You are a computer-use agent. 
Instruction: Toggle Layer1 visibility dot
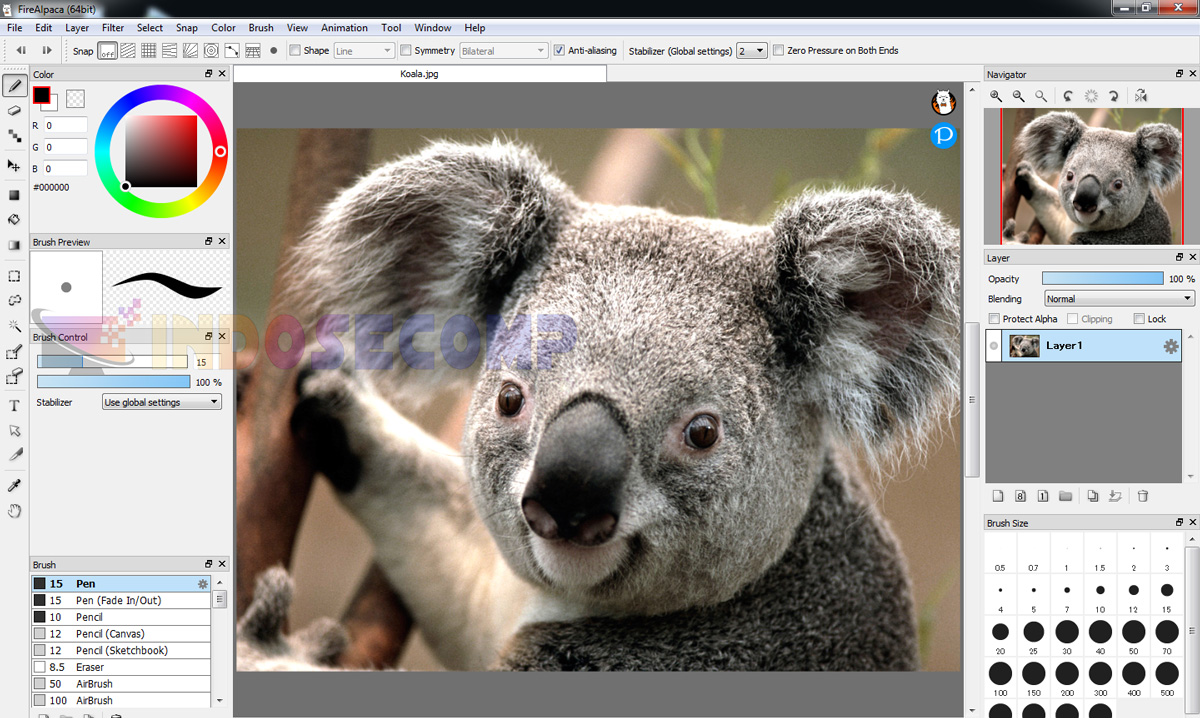click(x=994, y=346)
